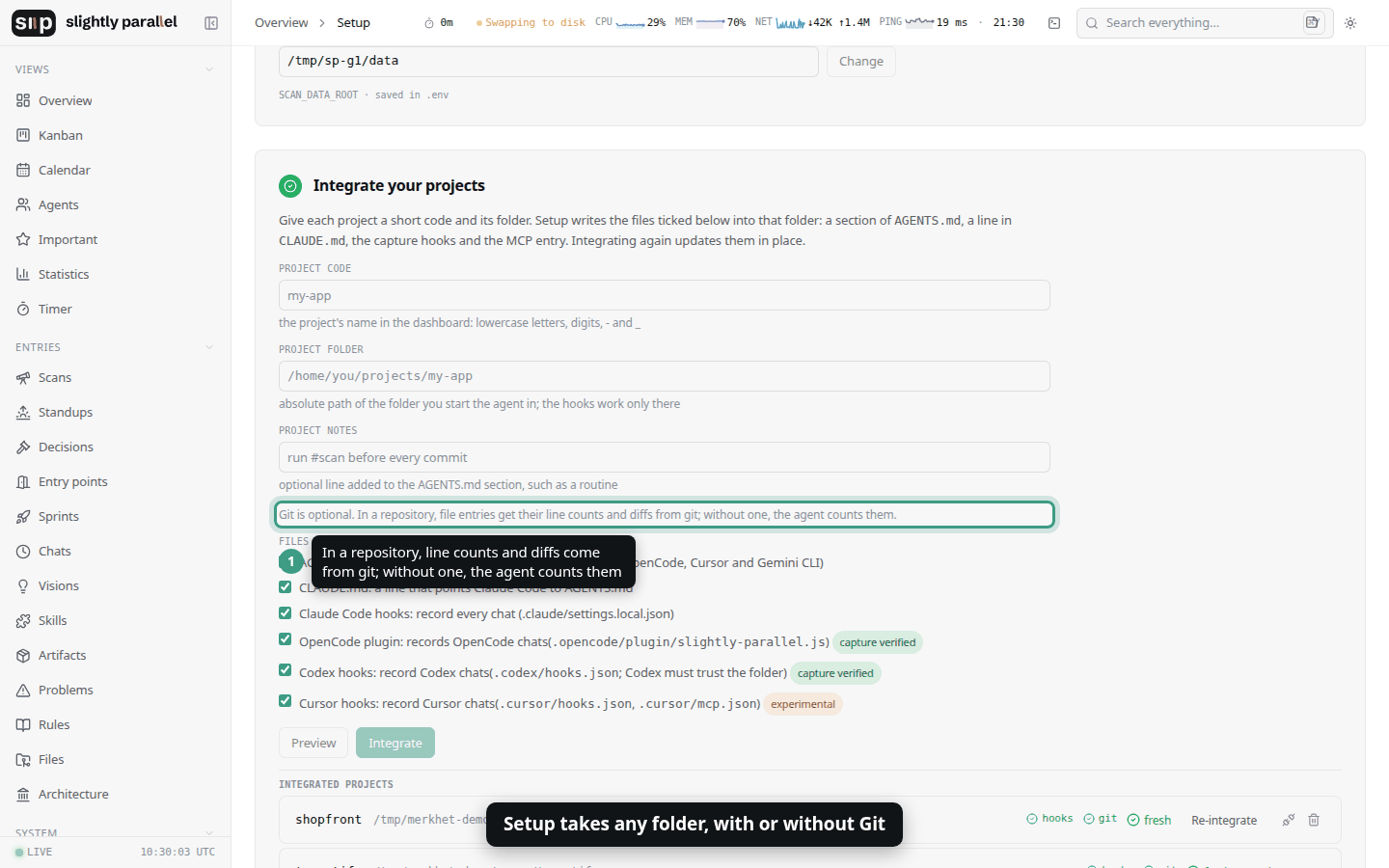This screenshot has height=868, width=1389.
Task: Uncheck Claude Code hooks checkbox
Action: coord(285,612)
